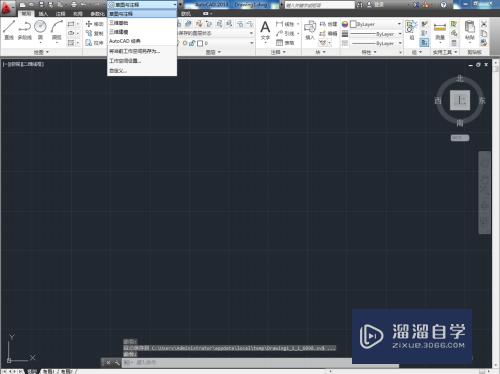Viewport: 500px width, 374px height.
Task: Click the viewport controls label at top-left of canvas
Action: point(23,64)
